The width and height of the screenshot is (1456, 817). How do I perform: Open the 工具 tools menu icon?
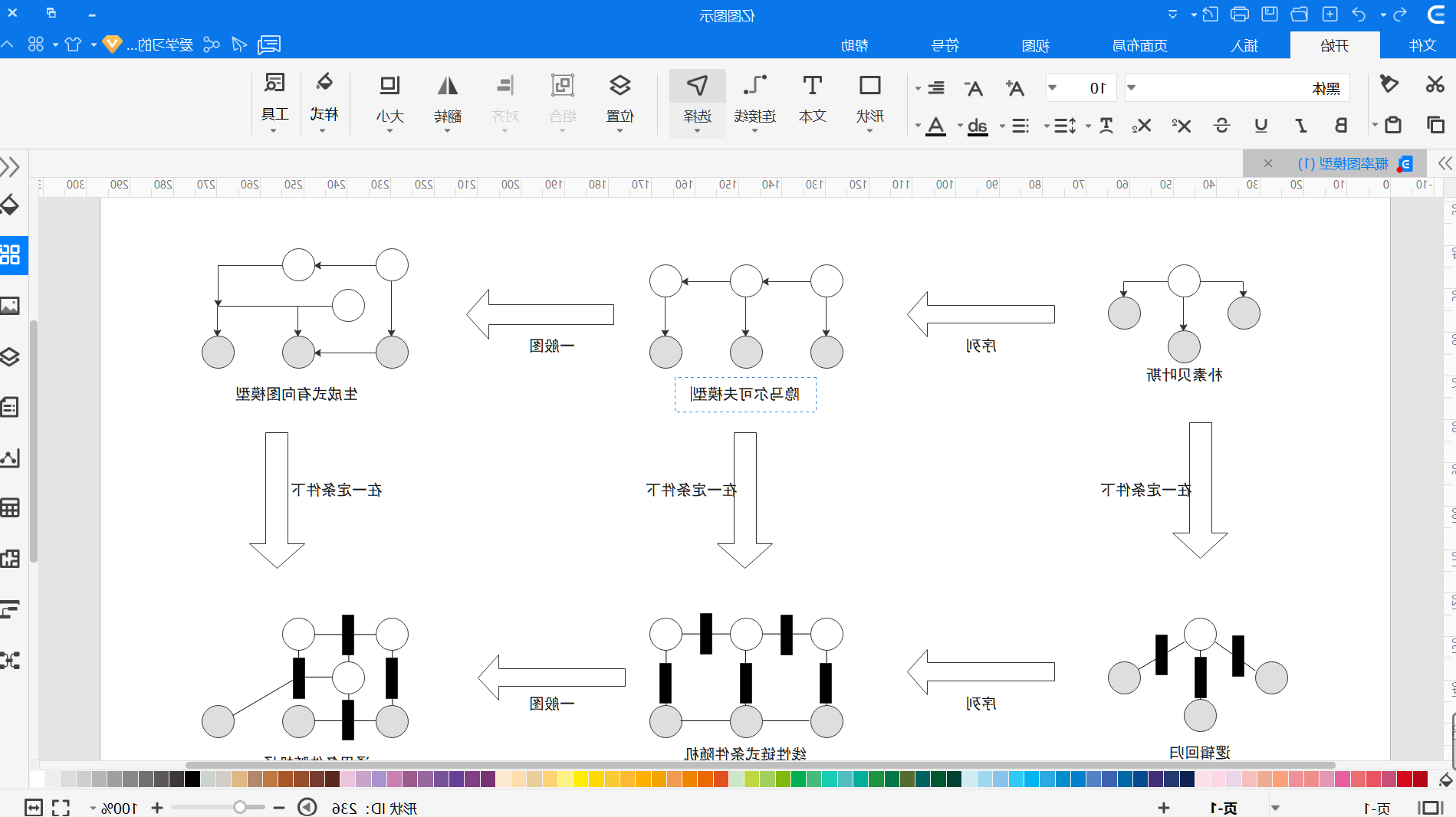[x=274, y=98]
